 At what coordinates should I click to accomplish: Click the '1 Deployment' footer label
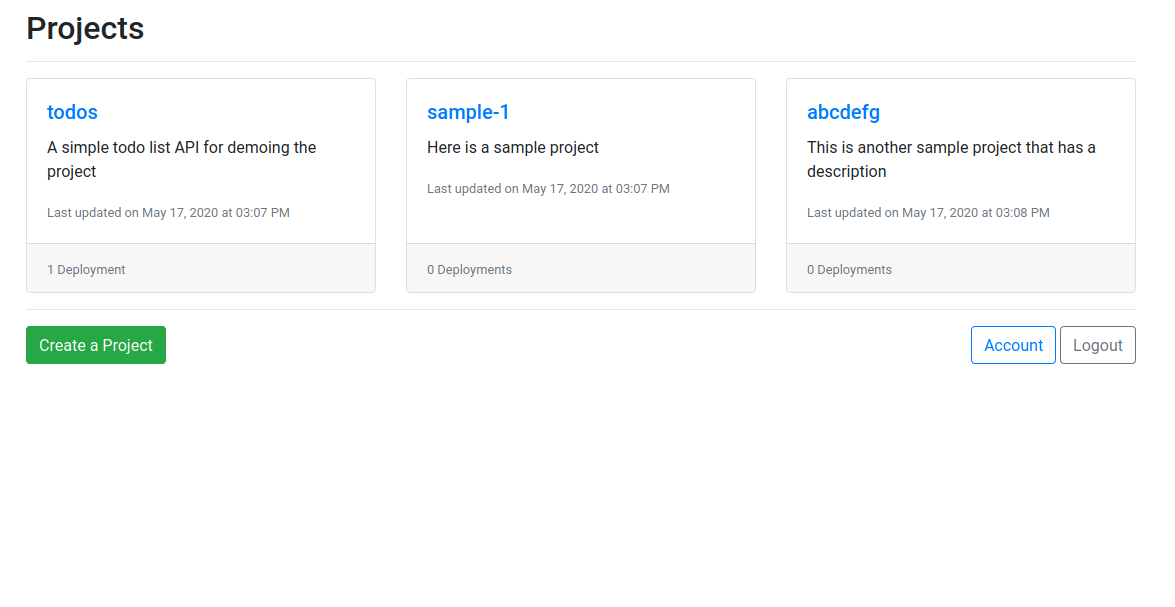pyautogui.click(x=86, y=270)
